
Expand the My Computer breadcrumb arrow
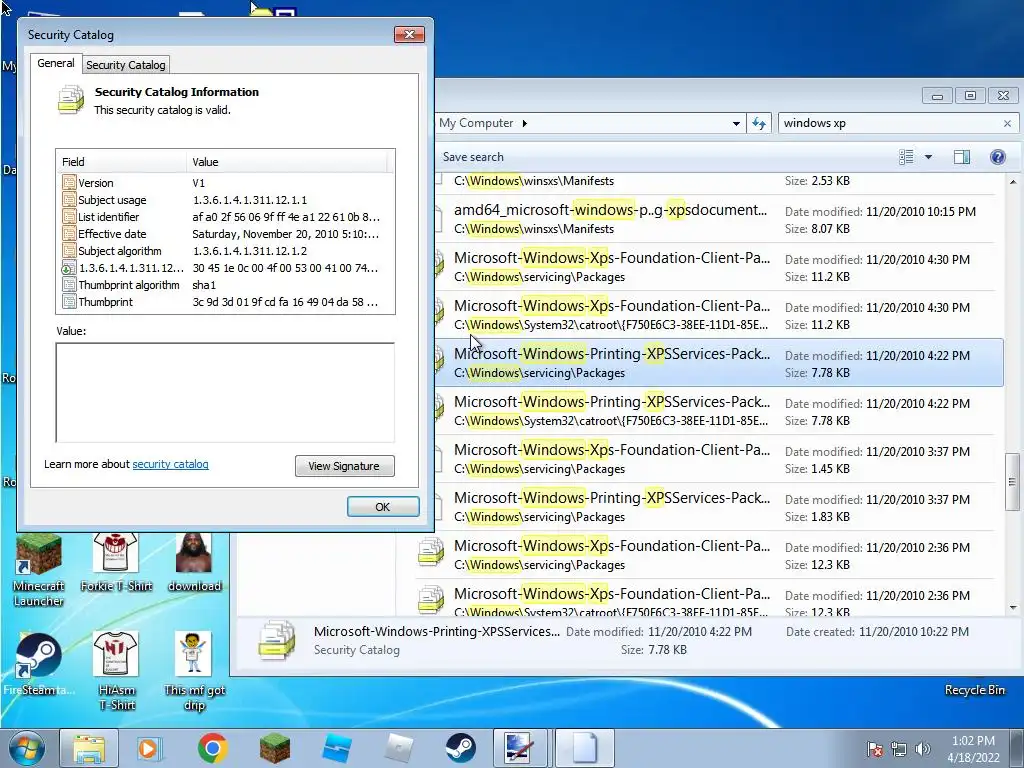[524, 123]
